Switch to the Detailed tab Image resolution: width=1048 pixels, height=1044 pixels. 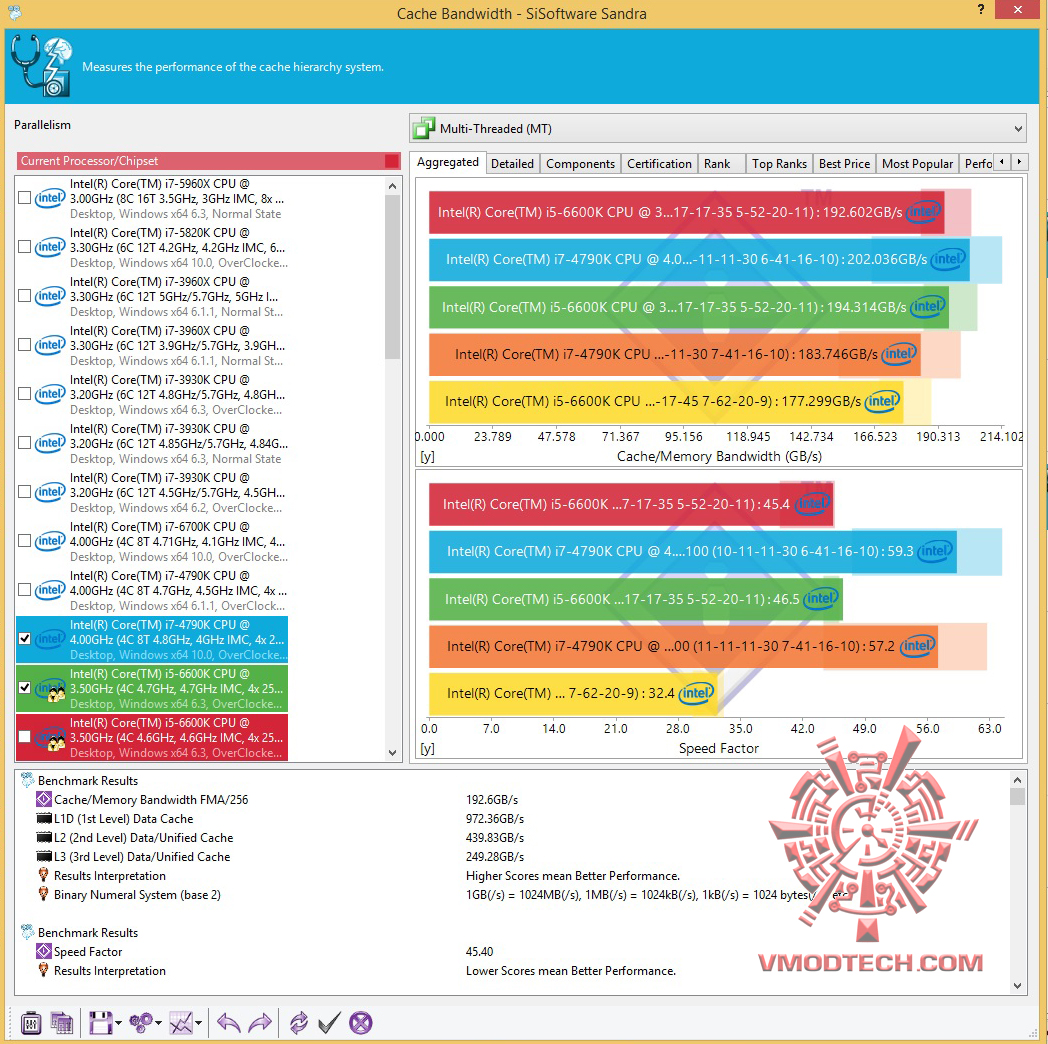(x=512, y=164)
